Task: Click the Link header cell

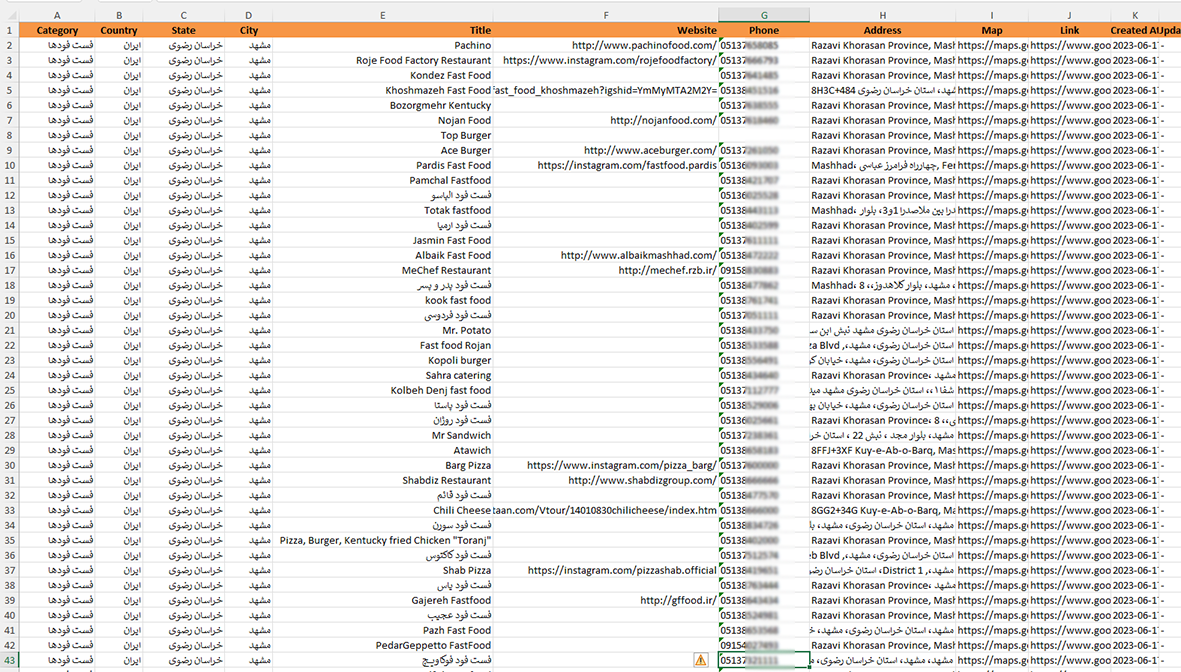Action: 1070,30
